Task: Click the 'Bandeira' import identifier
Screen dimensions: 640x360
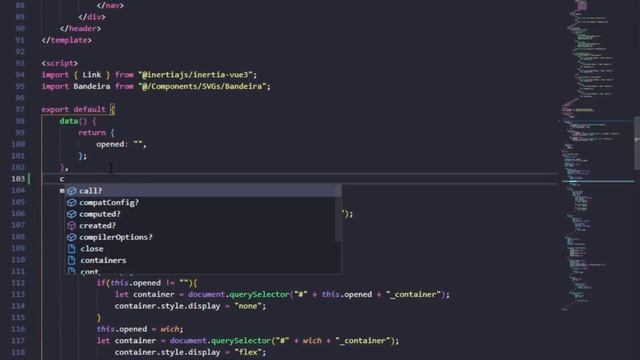Action: tap(92, 86)
